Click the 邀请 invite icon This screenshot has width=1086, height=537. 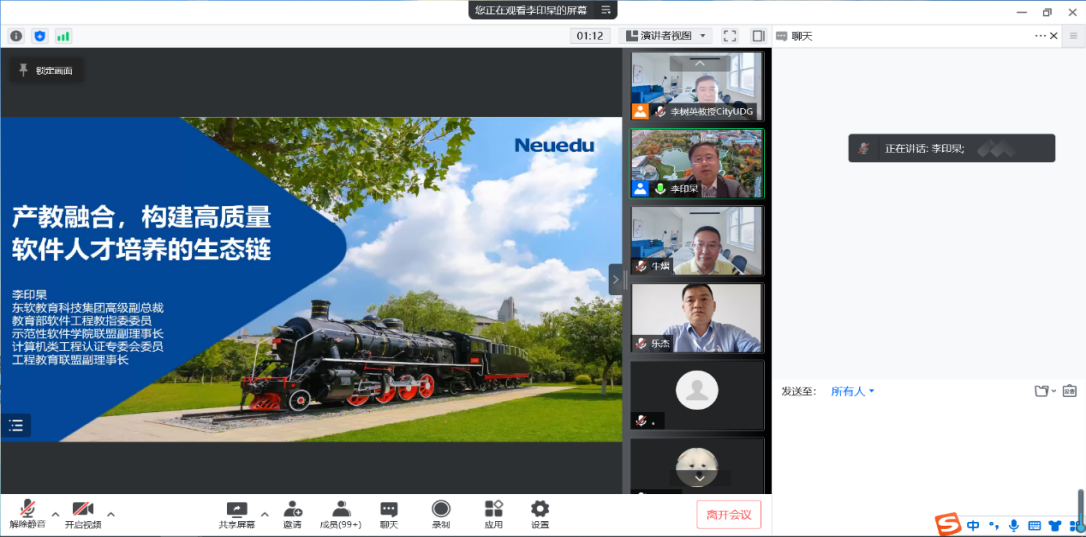(x=292, y=513)
